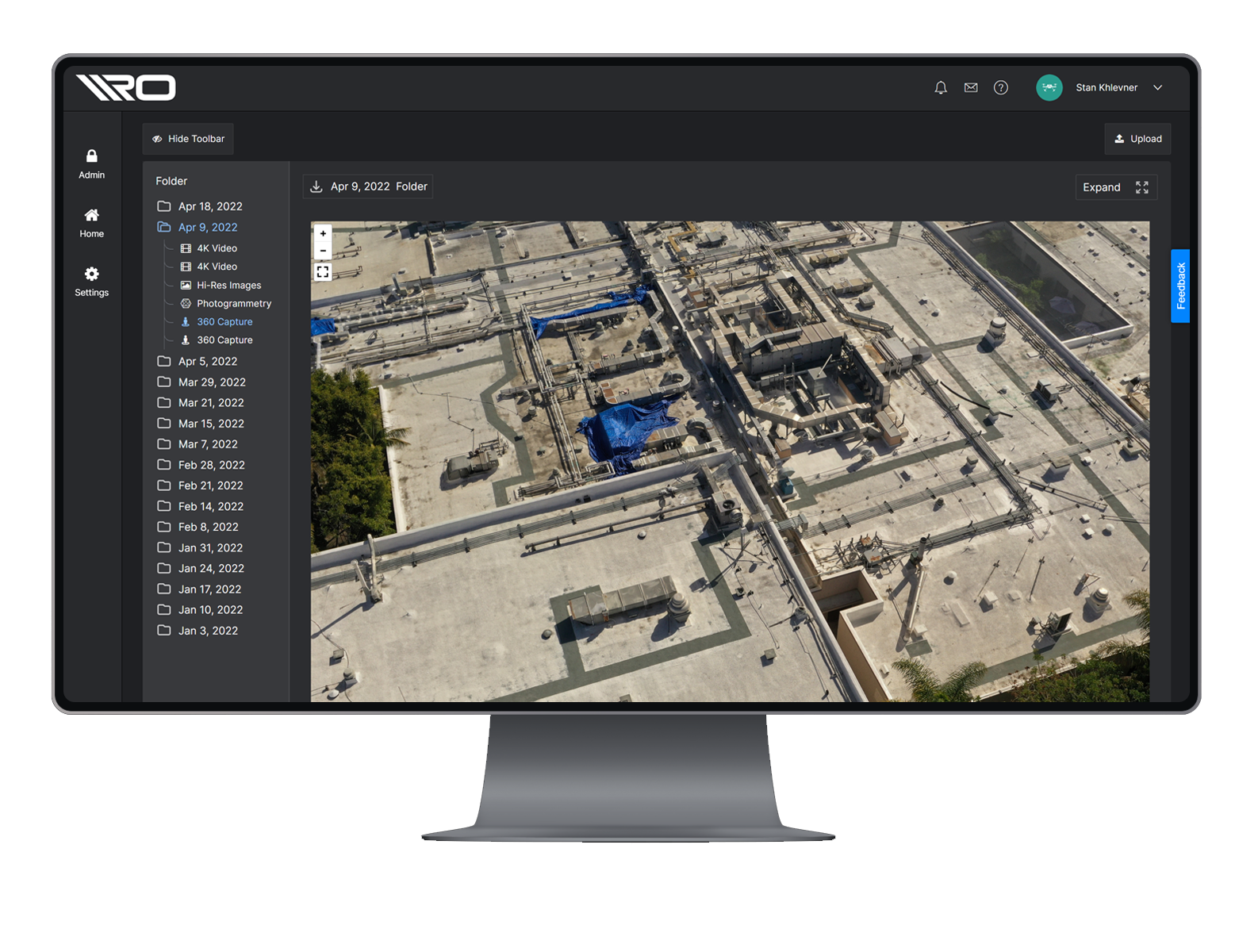Click the teal user avatar
Screen dimensions: 1258x952
pyautogui.click(x=1049, y=88)
